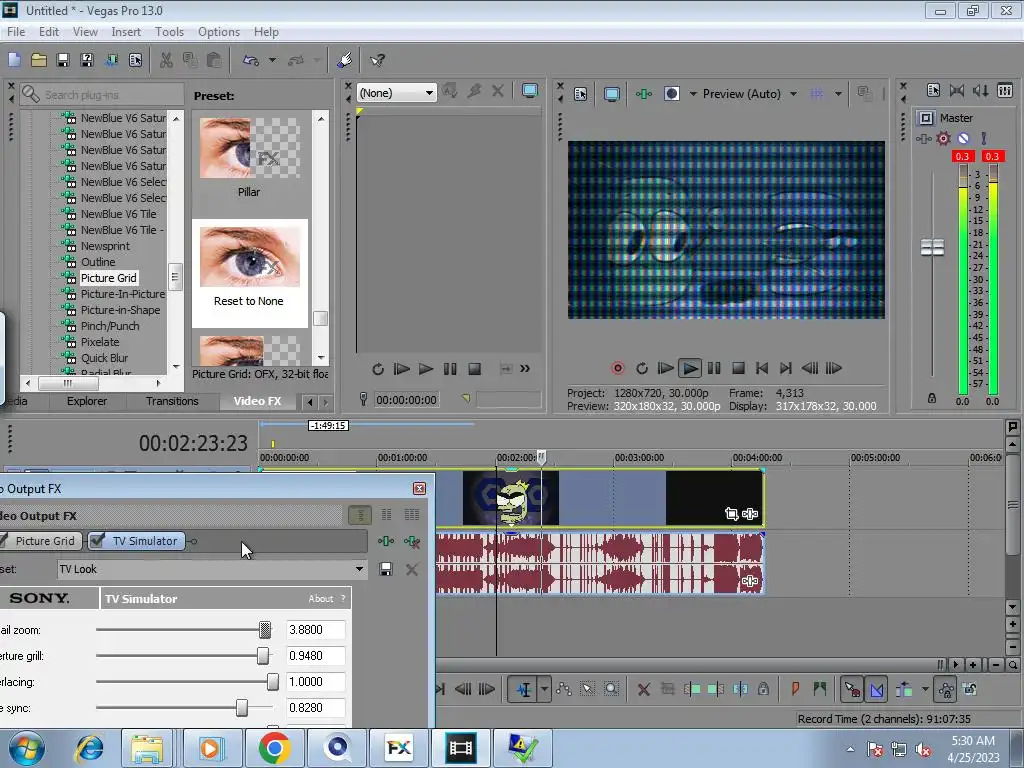Select the Reset to None preset
The width and height of the screenshot is (1024, 768).
click(x=249, y=273)
